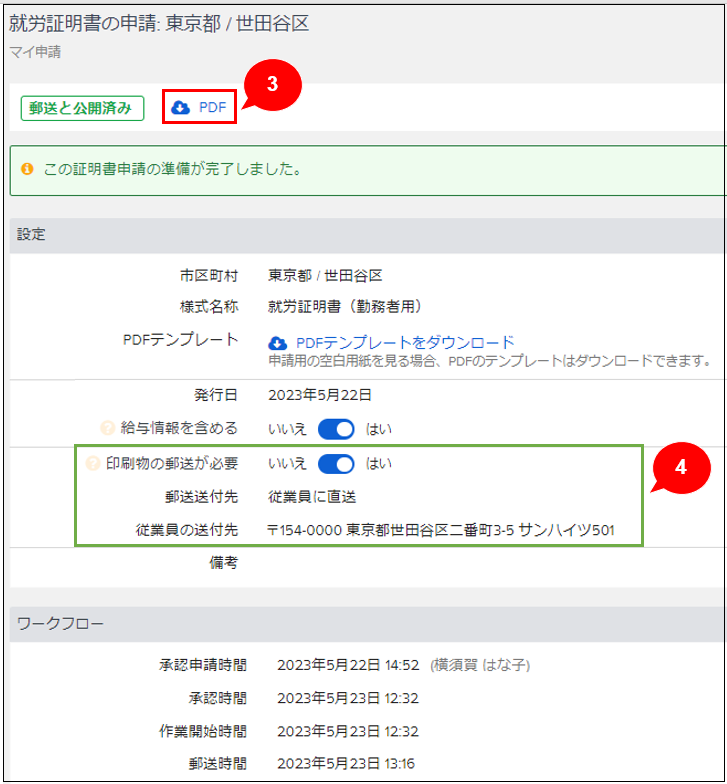The width and height of the screenshot is (727, 784).
Task: Click the 承認申請時間 value 2023年5月22日 14:52
Action: pyautogui.click(x=348, y=665)
